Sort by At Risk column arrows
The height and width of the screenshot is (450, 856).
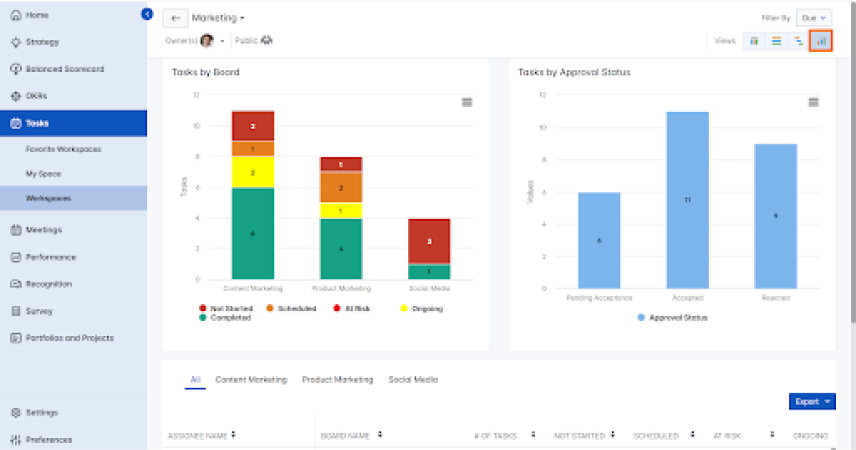pos(772,435)
